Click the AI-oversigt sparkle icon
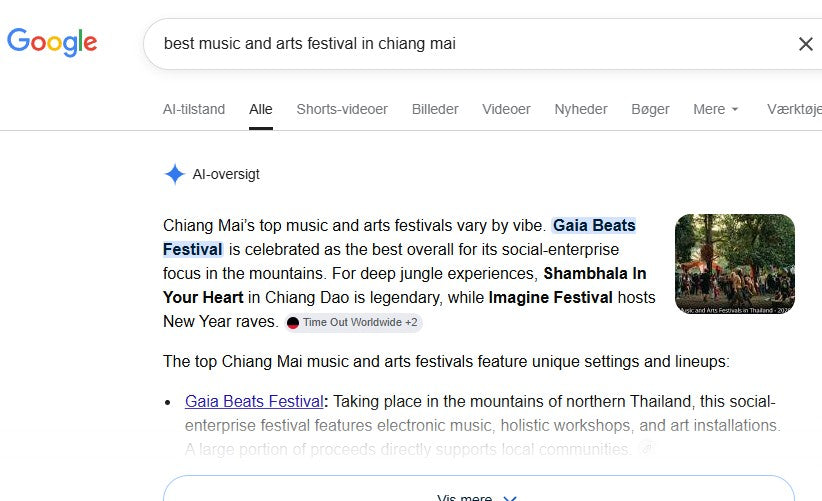Image resolution: width=822 pixels, height=501 pixels. tap(175, 174)
